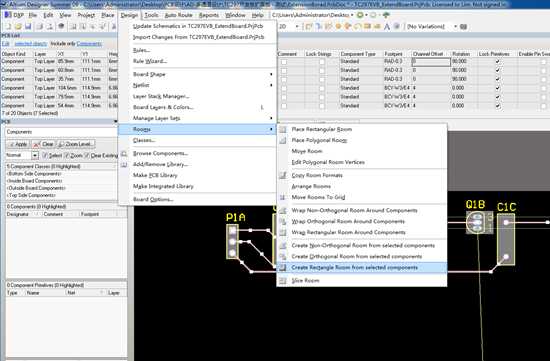
Task: Click icon next to Place Rectangular Room
Action: (283, 129)
